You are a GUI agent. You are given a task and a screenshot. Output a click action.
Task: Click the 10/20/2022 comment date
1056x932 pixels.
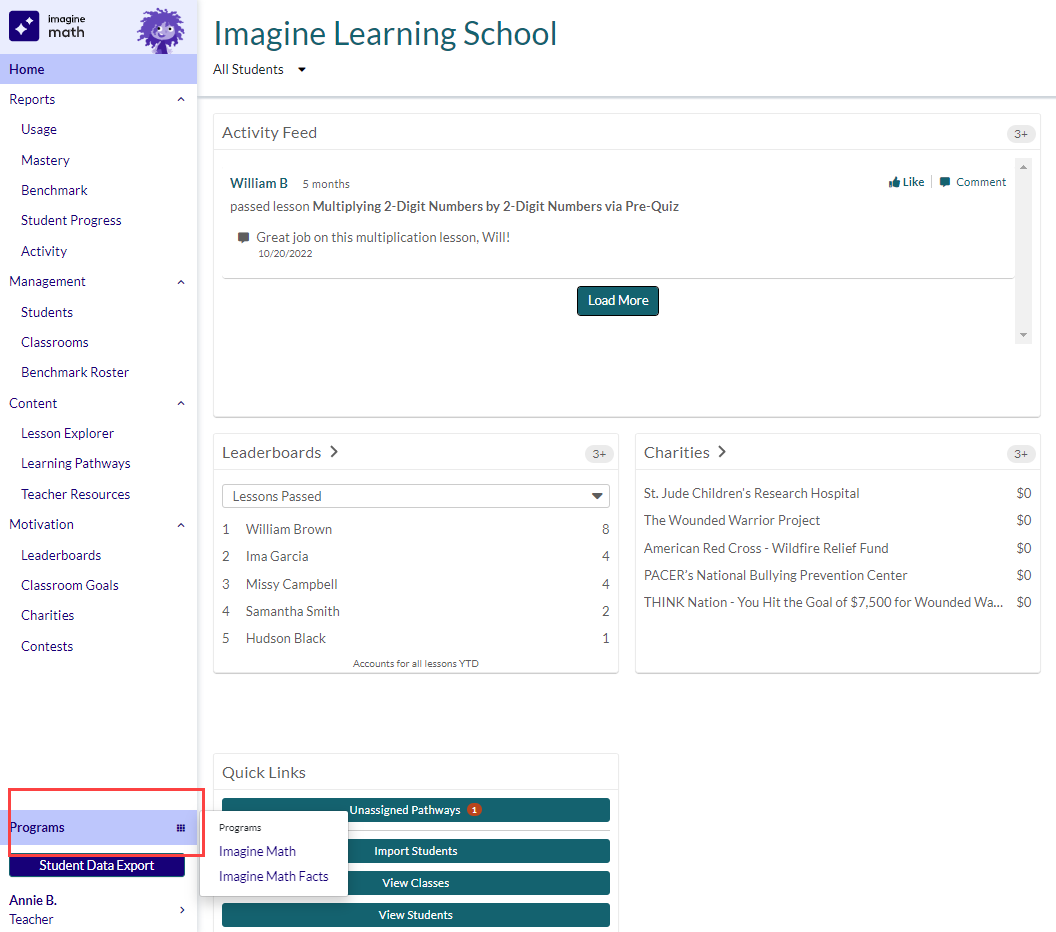285,254
